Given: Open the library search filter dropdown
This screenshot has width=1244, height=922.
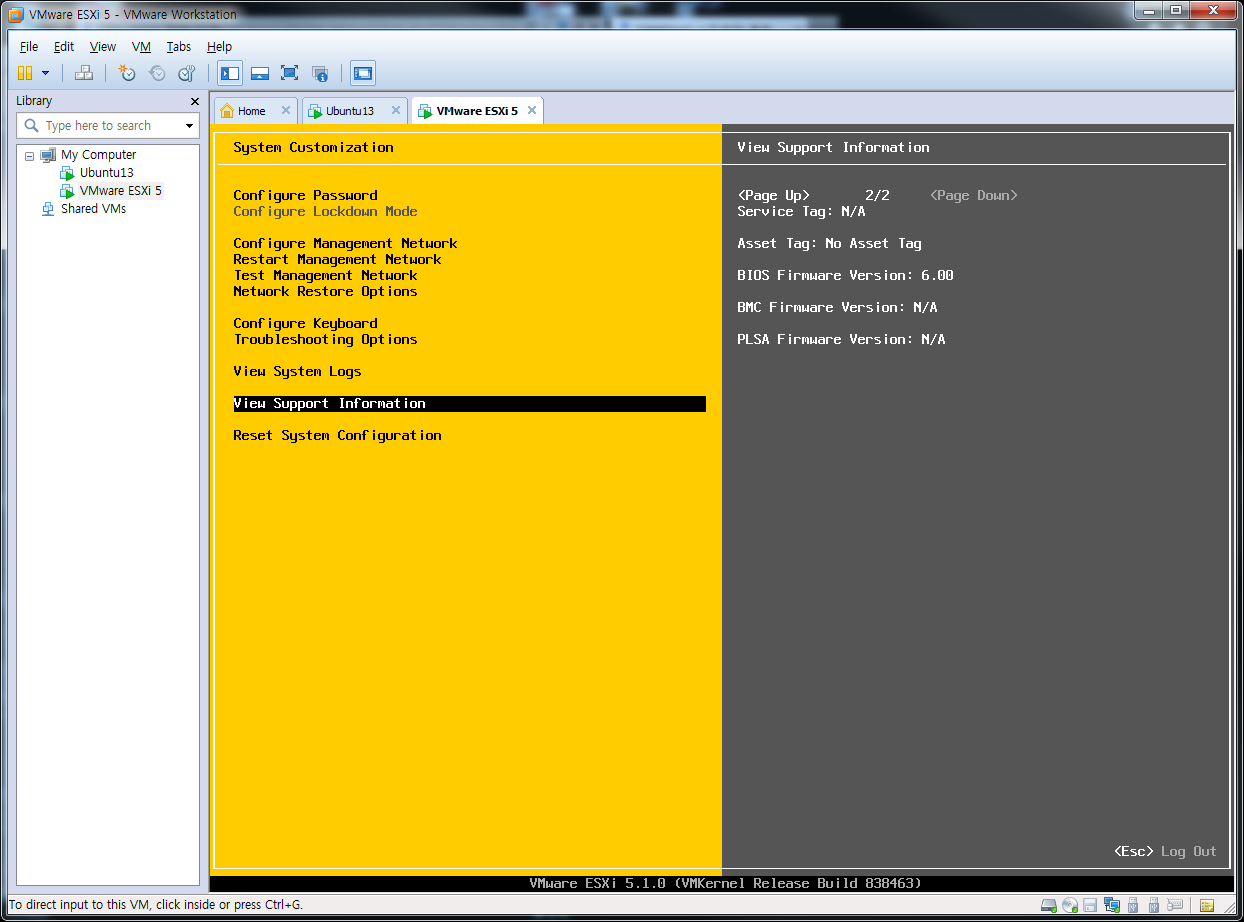Looking at the screenshot, I should [x=190, y=126].
